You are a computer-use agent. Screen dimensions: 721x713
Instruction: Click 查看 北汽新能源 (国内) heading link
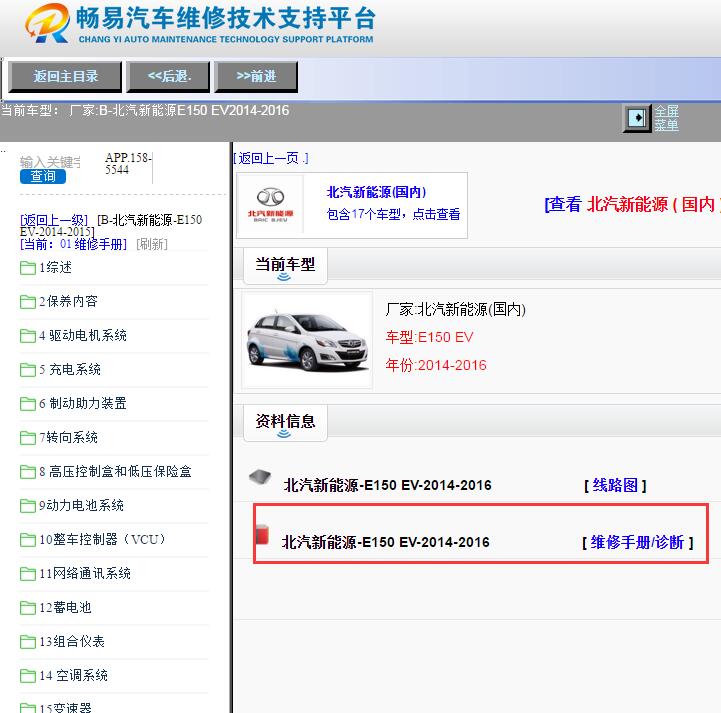(x=632, y=205)
